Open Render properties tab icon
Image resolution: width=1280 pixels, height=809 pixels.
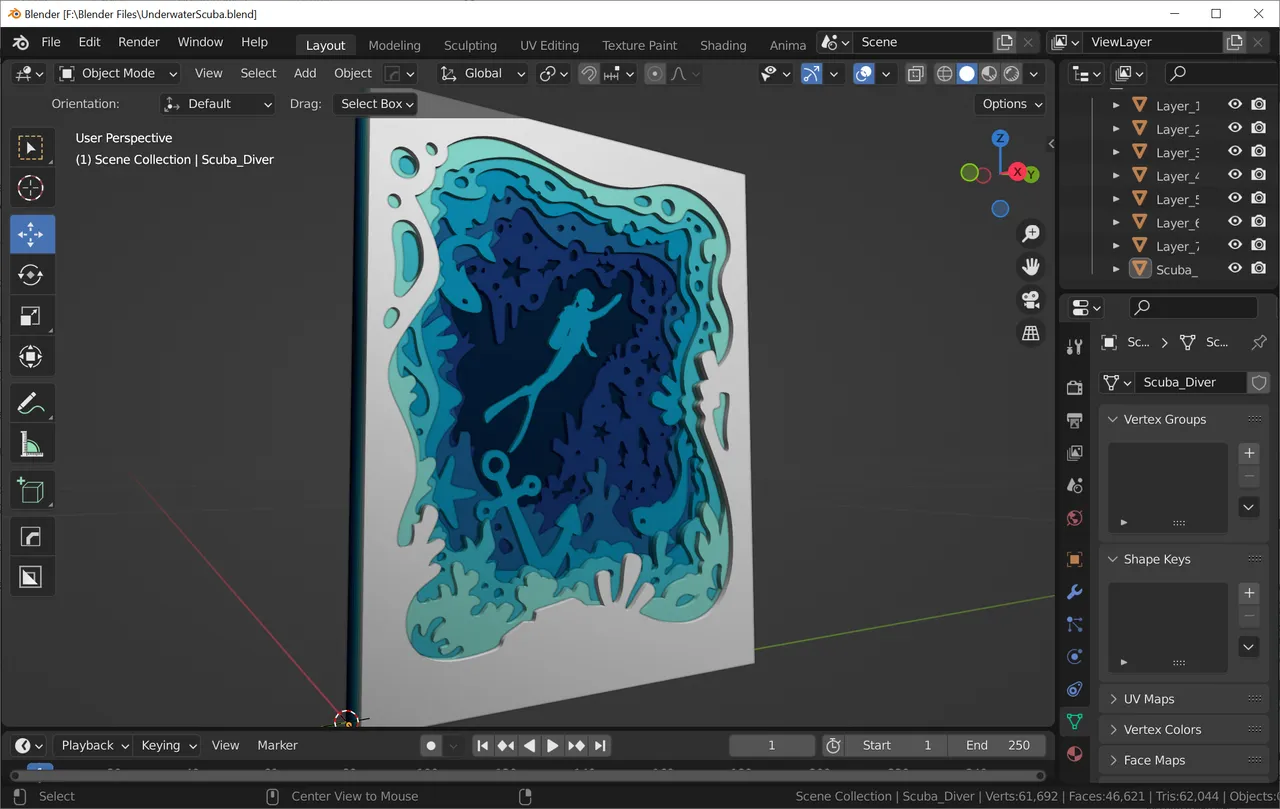(1075, 388)
